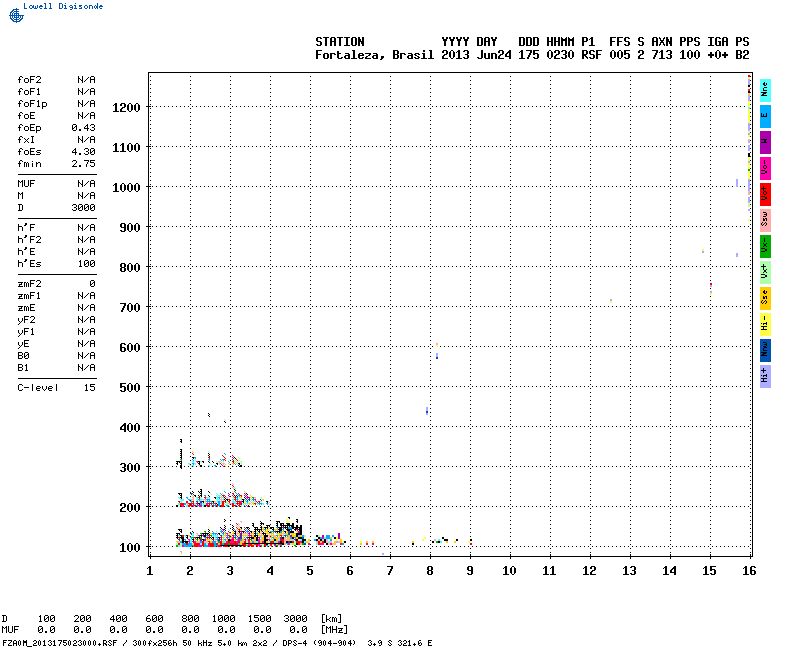Click the y-axis label 1200
The height and width of the screenshot is (650, 800).
tap(126, 108)
